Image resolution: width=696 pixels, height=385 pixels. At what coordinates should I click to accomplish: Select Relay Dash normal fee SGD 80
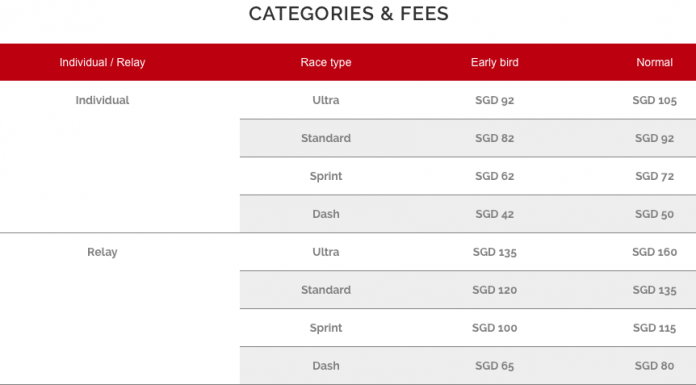[654, 366]
